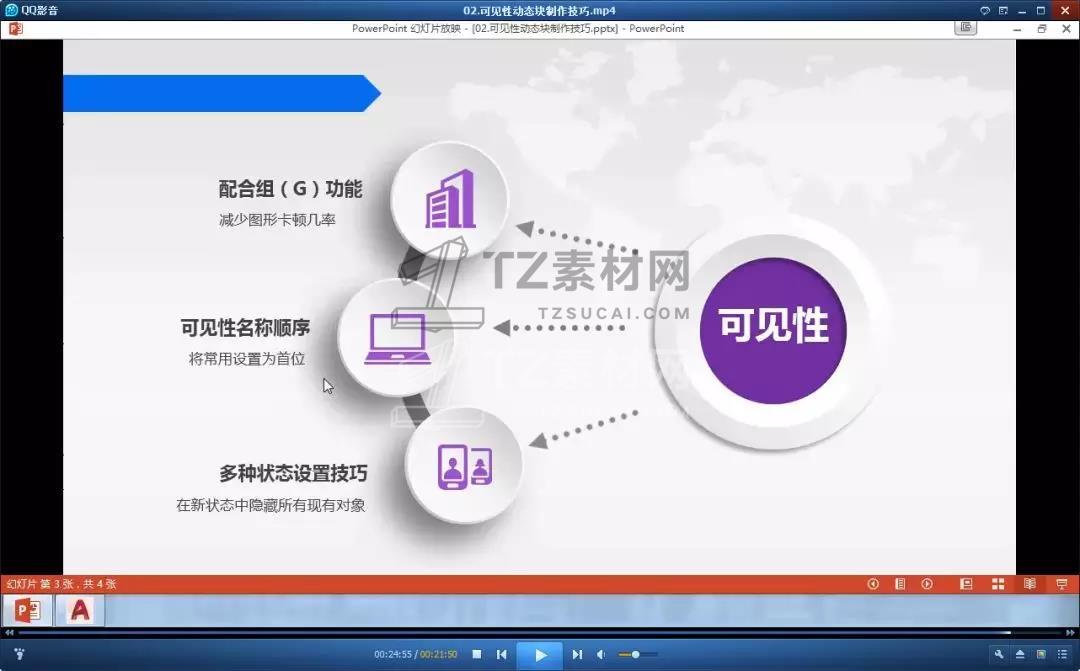Click the PowerPoint display settings button
1080x671 pixels.
[966, 28]
